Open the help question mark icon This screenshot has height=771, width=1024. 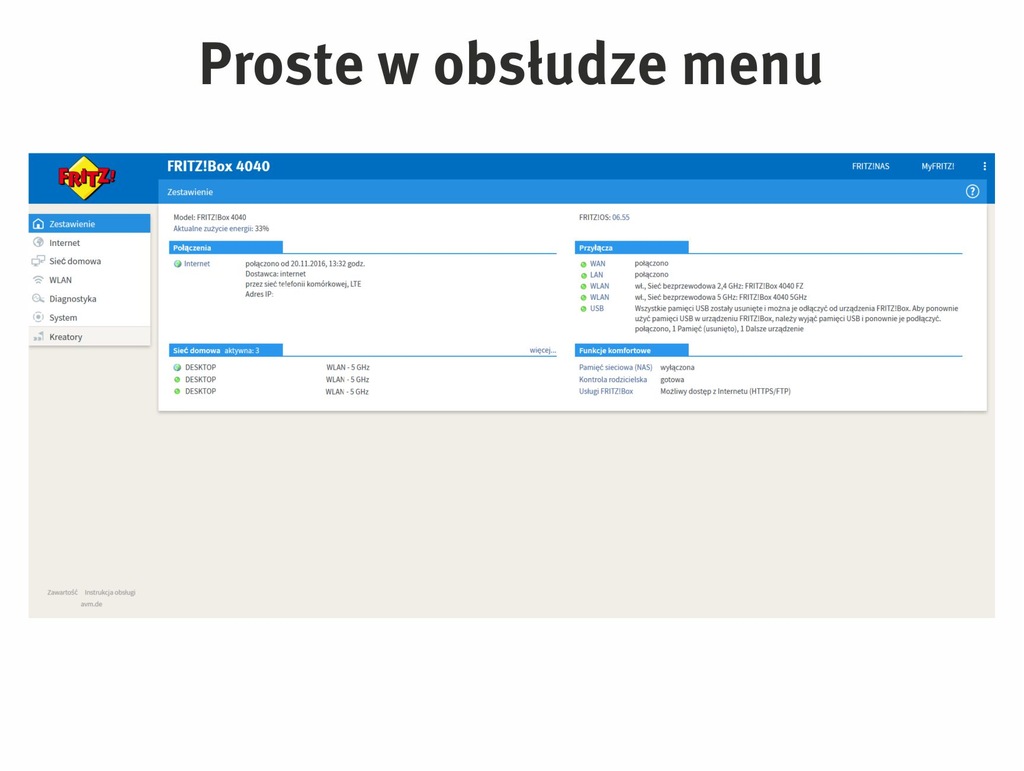coord(972,191)
